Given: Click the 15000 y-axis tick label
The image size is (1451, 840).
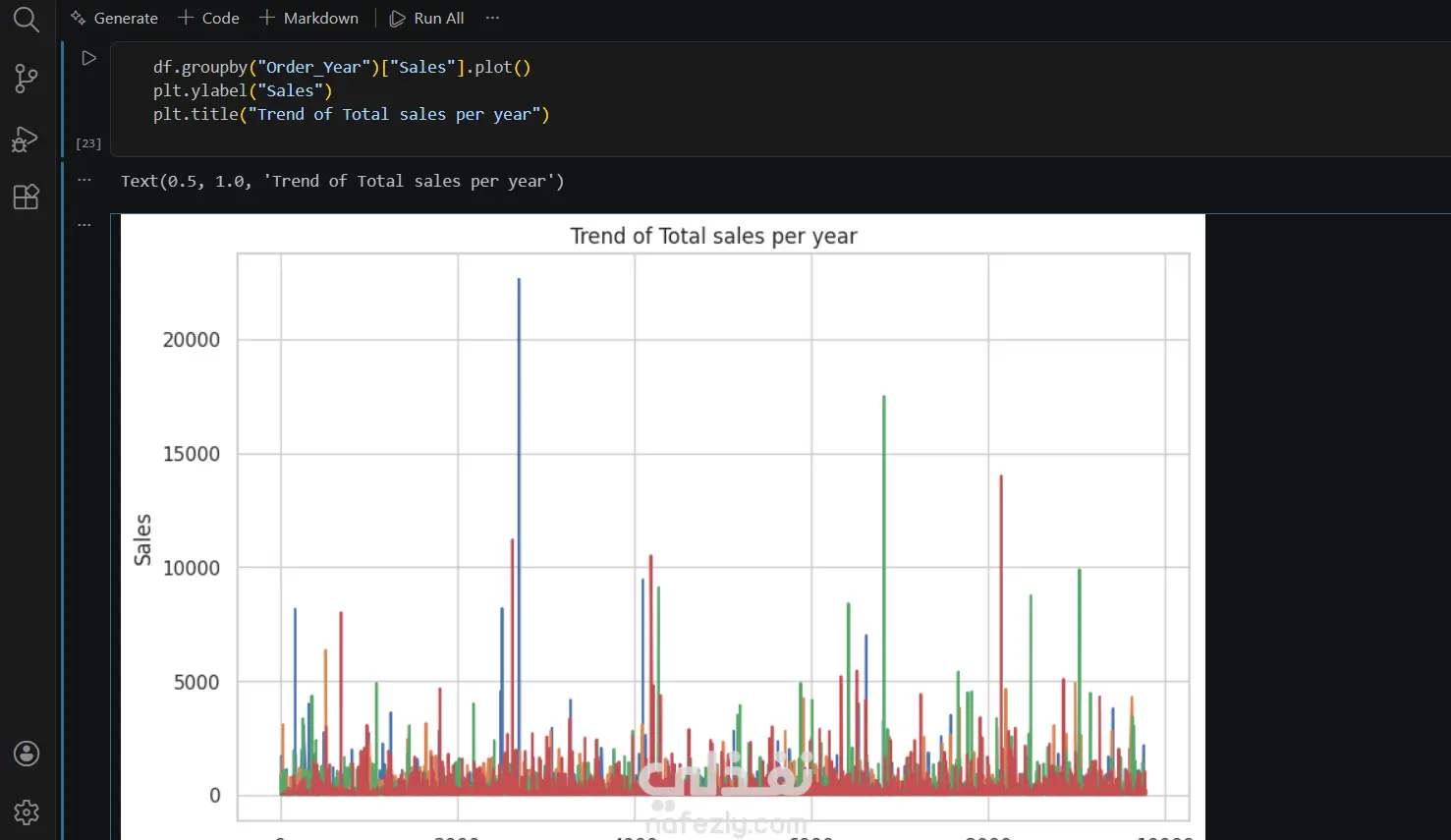Looking at the screenshot, I should coord(192,454).
